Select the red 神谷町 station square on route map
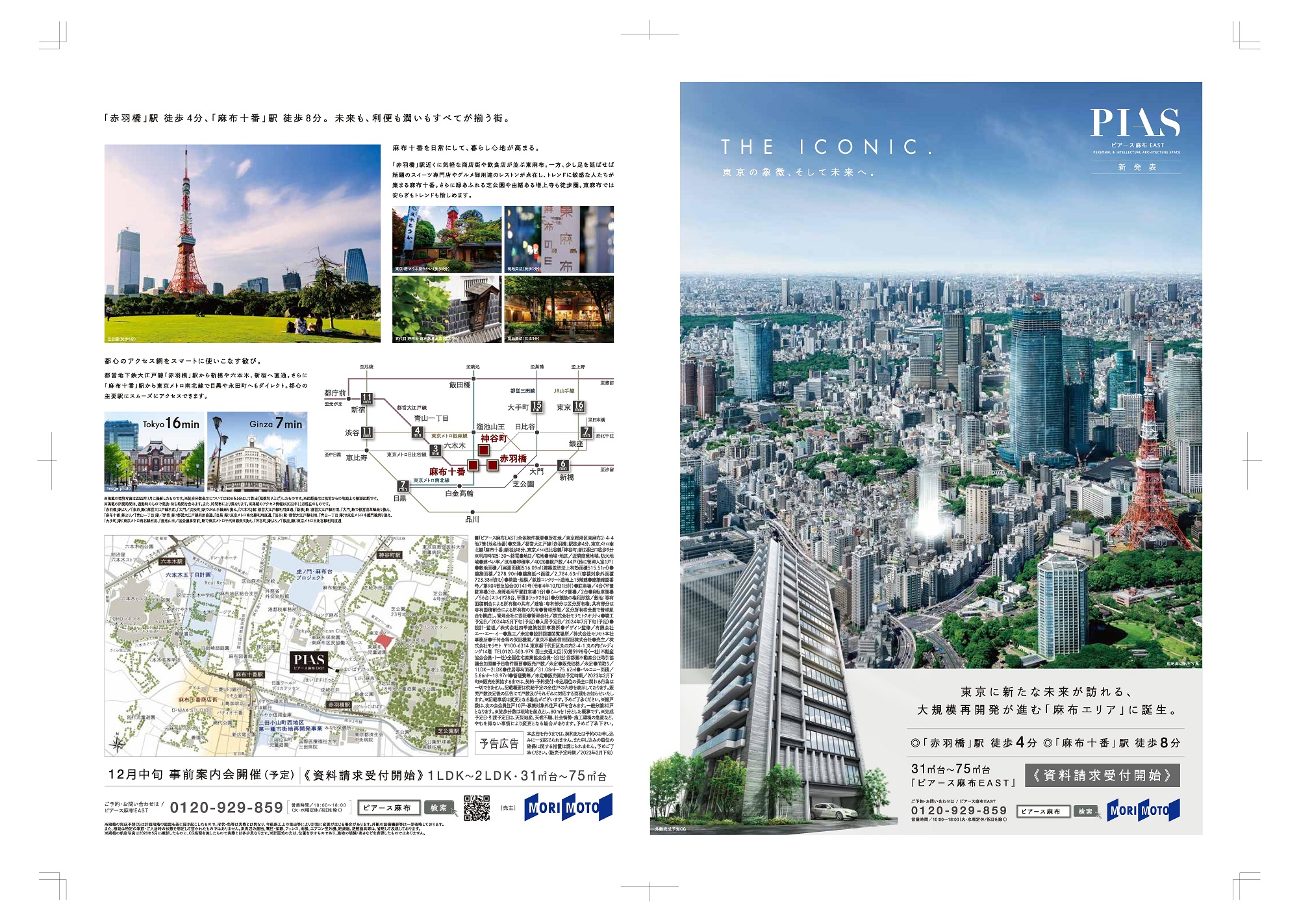Image resolution: width=1299 pixels, height=924 pixels. (x=484, y=449)
